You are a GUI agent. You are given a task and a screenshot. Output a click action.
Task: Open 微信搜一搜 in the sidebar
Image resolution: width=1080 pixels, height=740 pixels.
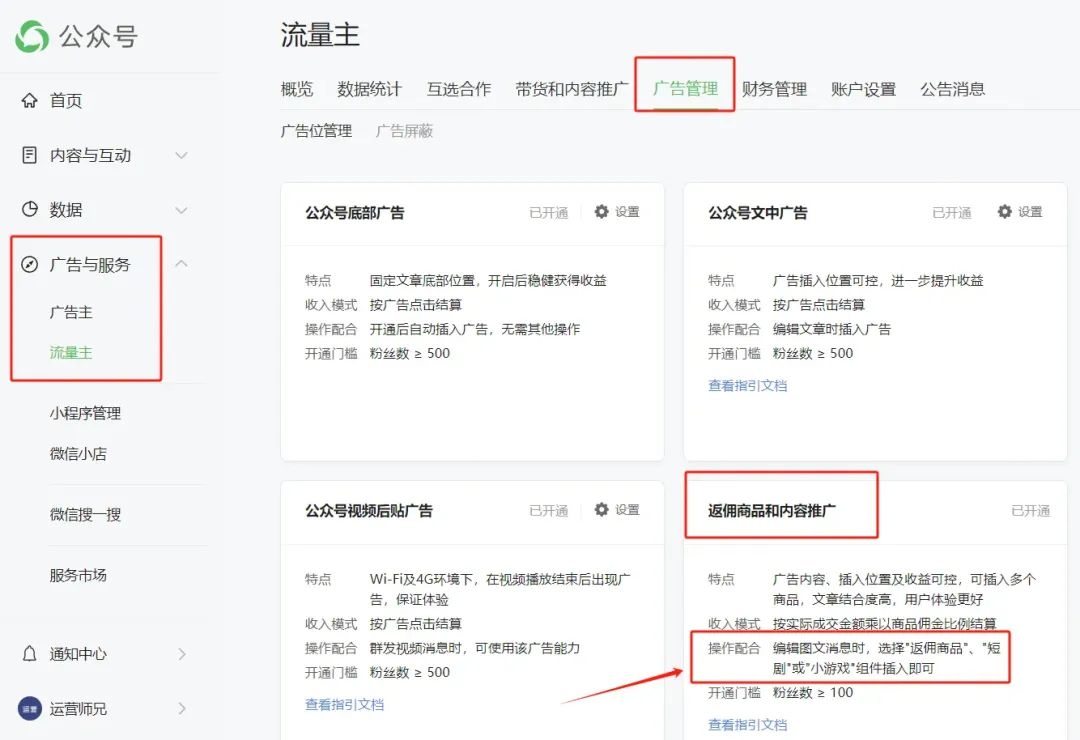tap(85, 514)
